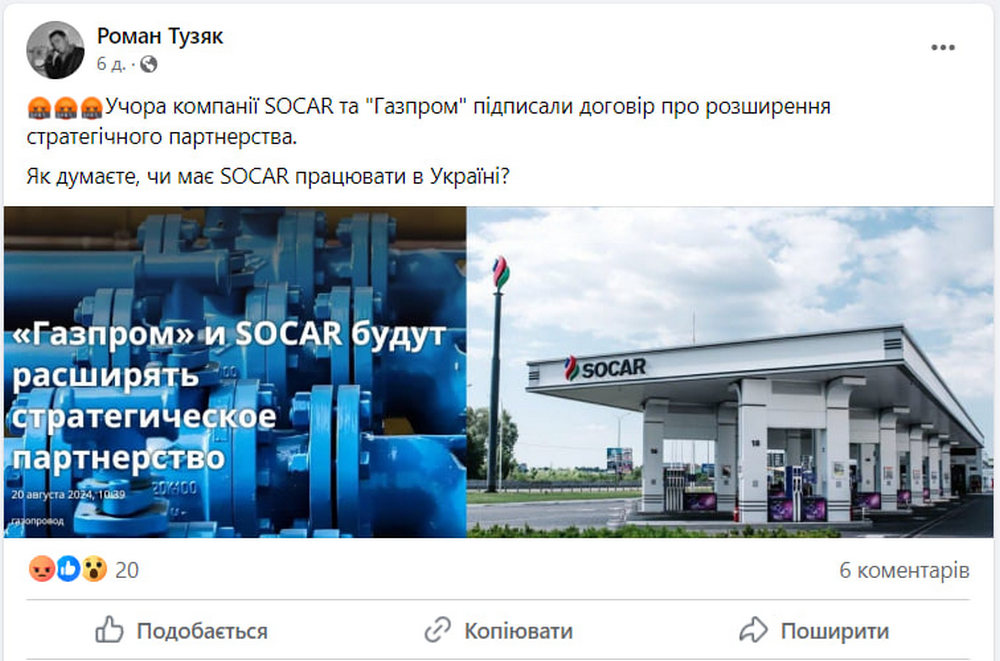The height and width of the screenshot is (661, 1000).
Task: Open the 6 коментарів comments link
Action: (x=904, y=570)
